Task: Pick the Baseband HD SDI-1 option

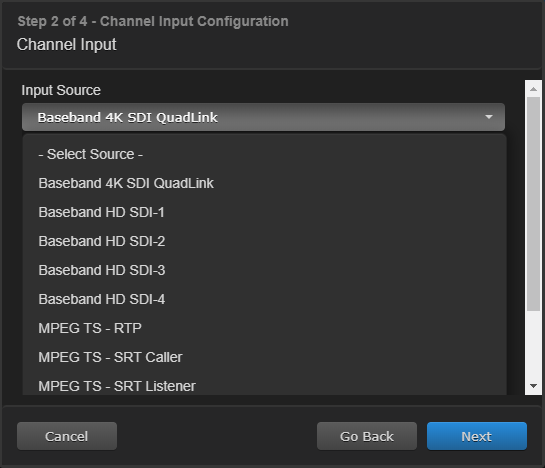Action: coord(265,212)
